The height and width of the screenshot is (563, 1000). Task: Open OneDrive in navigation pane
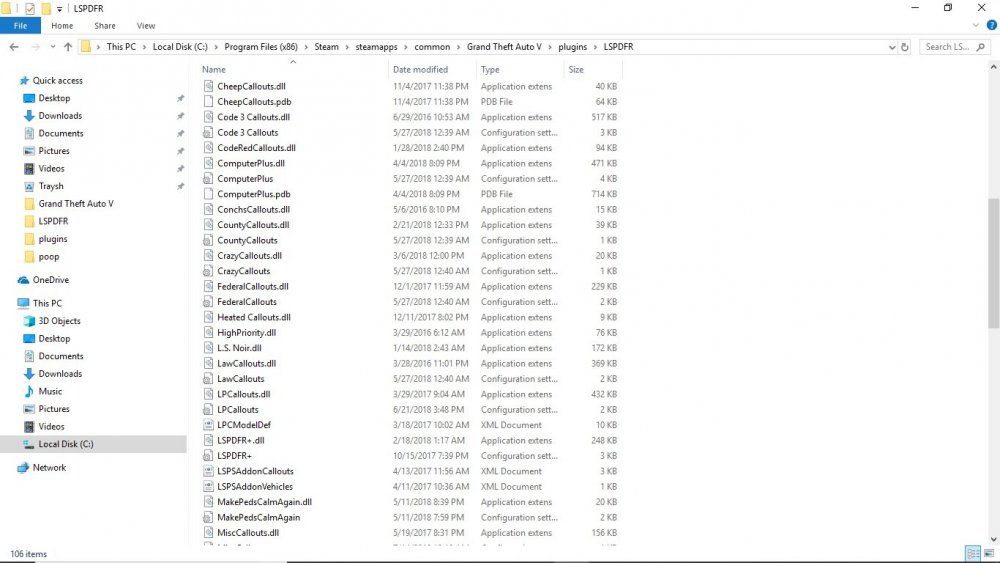click(x=50, y=280)
